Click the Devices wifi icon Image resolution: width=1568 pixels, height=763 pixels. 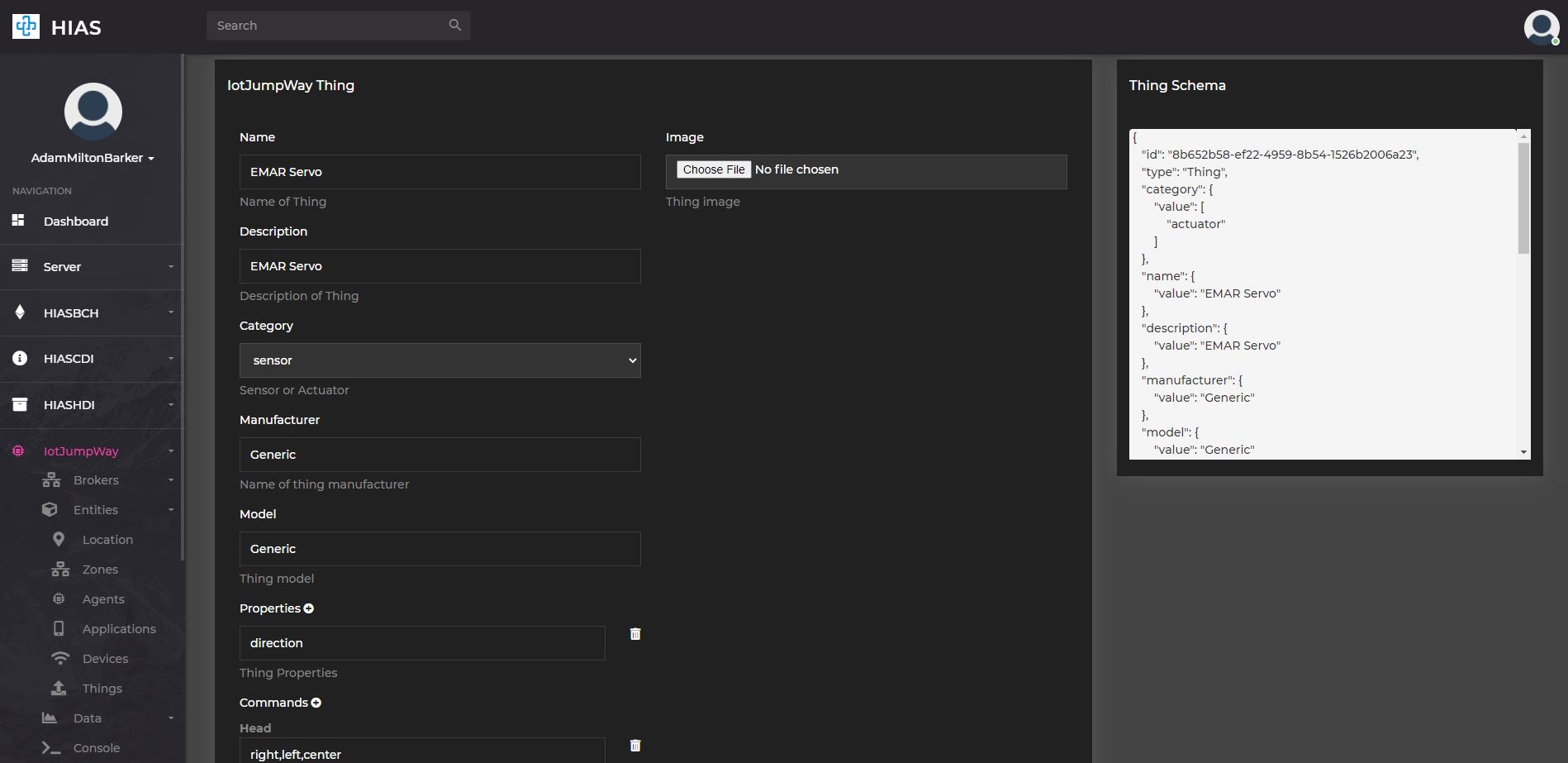pos(60,658)
